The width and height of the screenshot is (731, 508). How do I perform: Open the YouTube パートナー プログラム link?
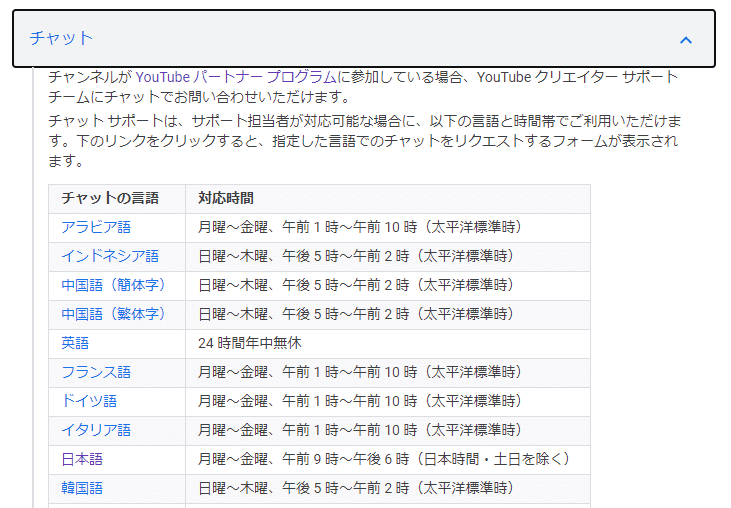236,77
